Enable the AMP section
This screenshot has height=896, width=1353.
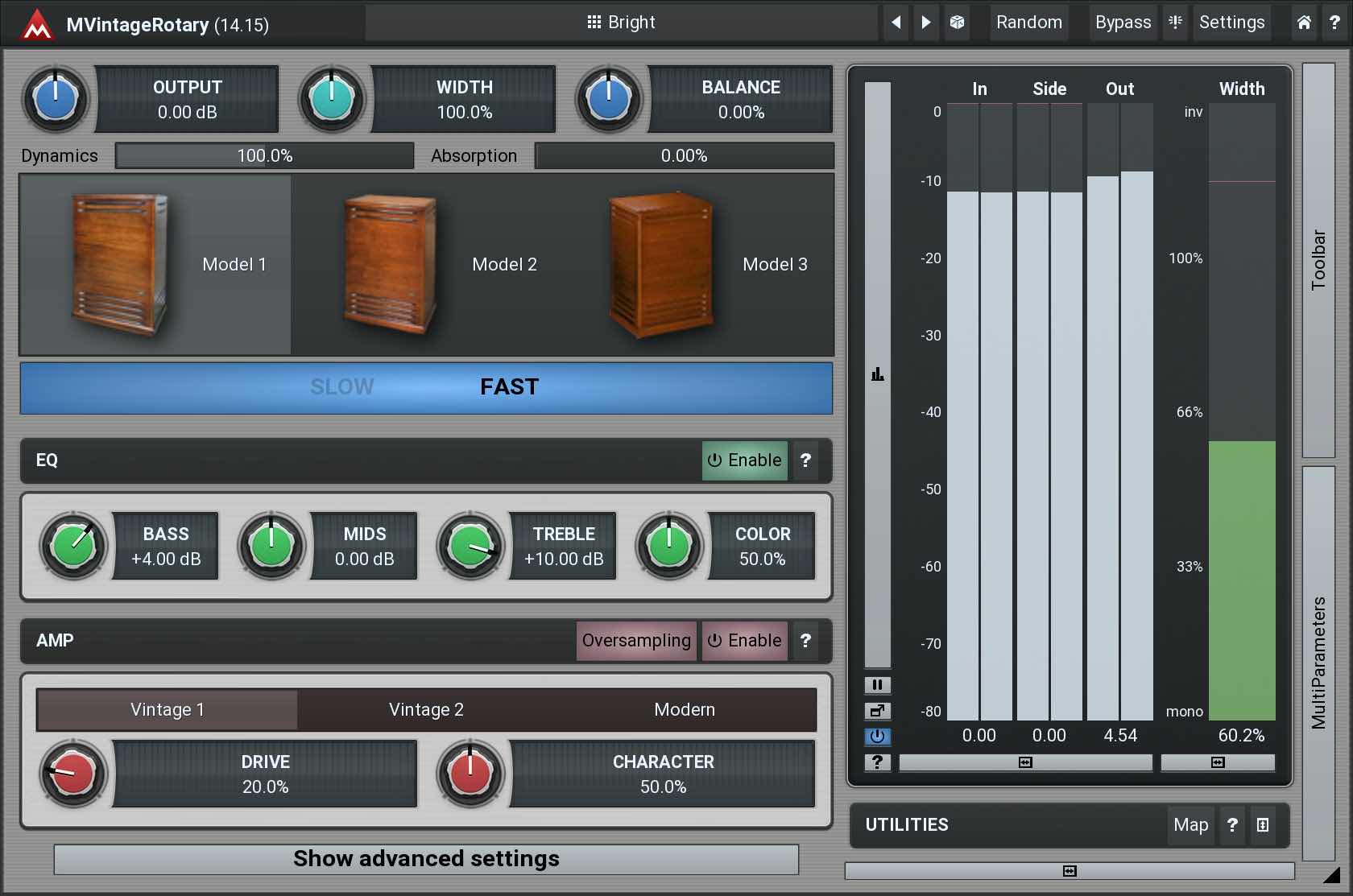coord(744,641)
